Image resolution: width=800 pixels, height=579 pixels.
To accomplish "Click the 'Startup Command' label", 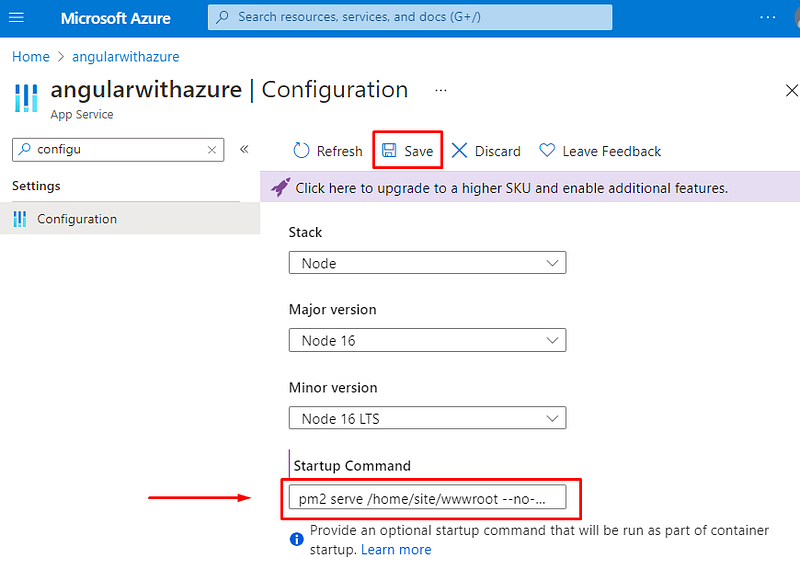I will [x=352, y=466].
